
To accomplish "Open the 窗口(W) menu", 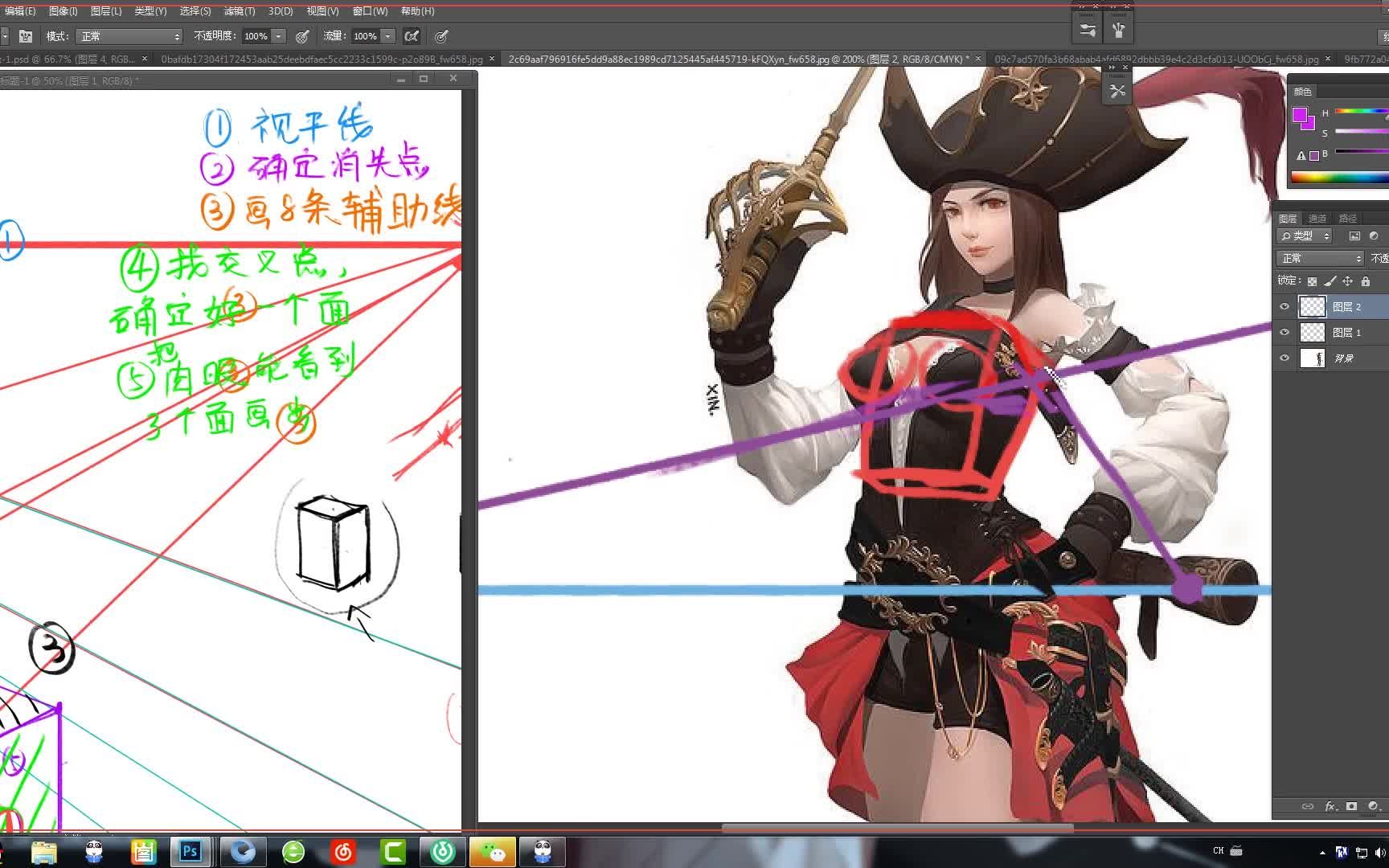I will coord(370,11).
